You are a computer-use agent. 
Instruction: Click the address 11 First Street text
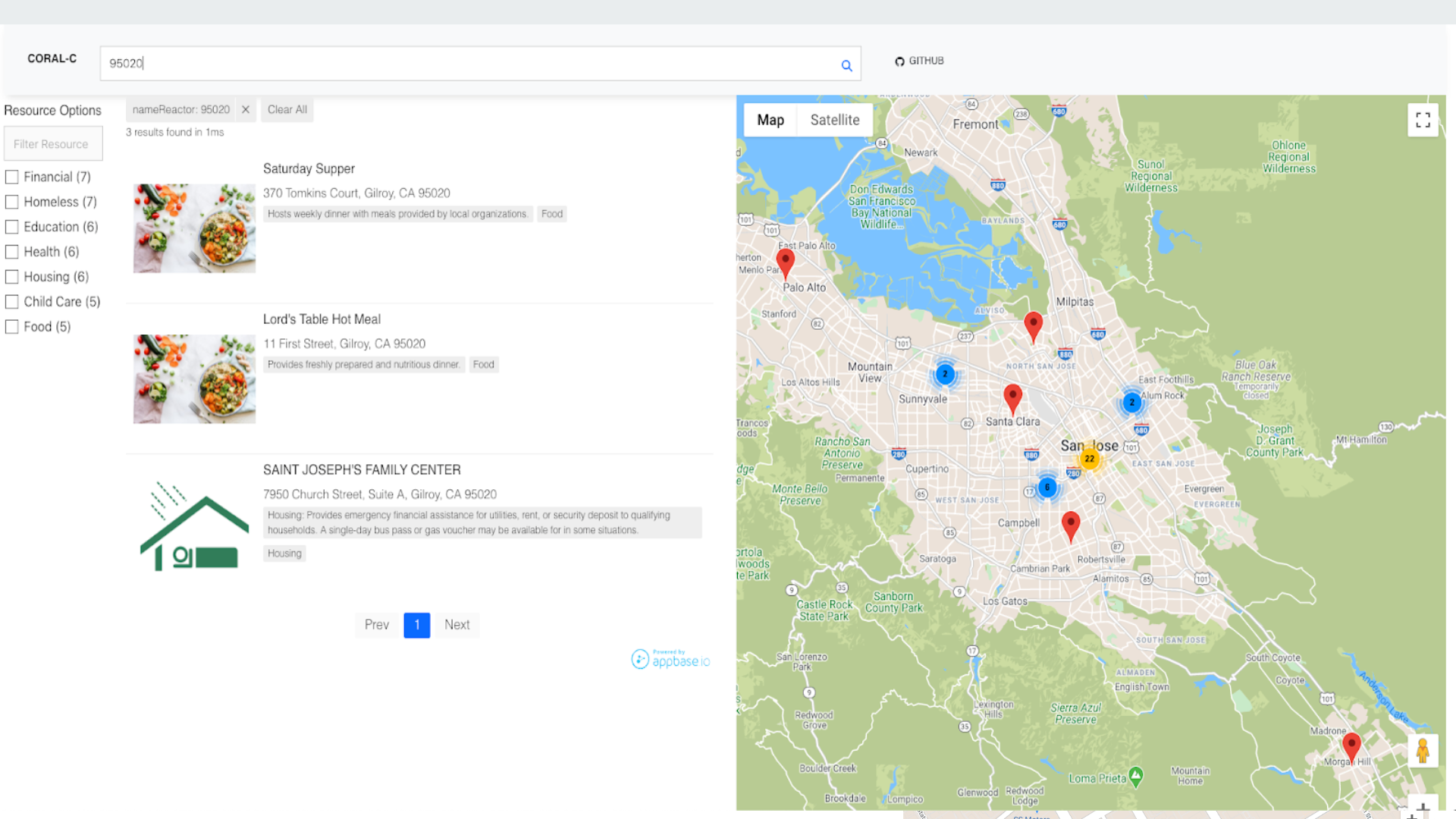pyautogui.click(x=344, y=344)
